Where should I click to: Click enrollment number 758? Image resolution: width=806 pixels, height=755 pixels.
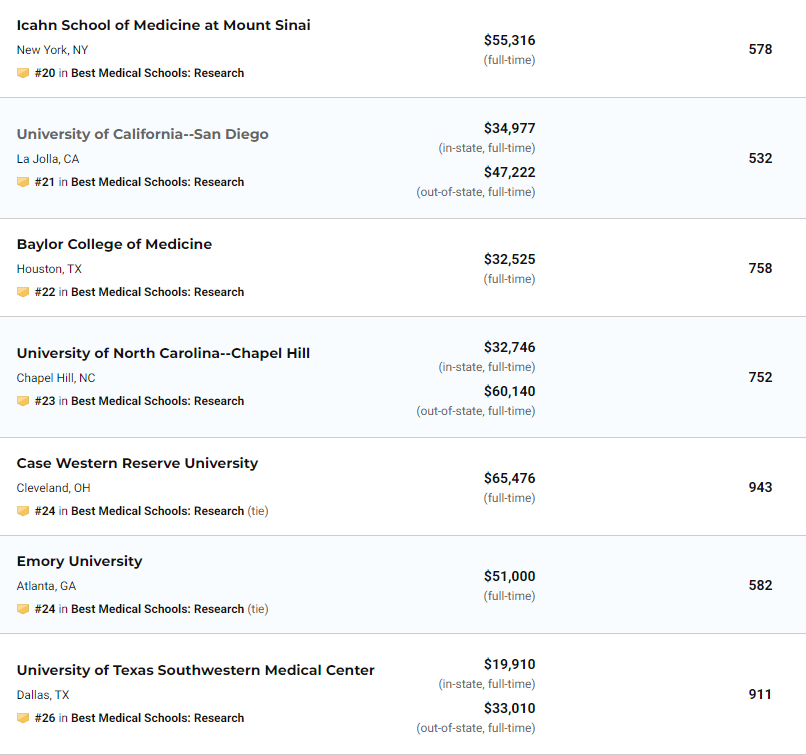click(760, 268)
